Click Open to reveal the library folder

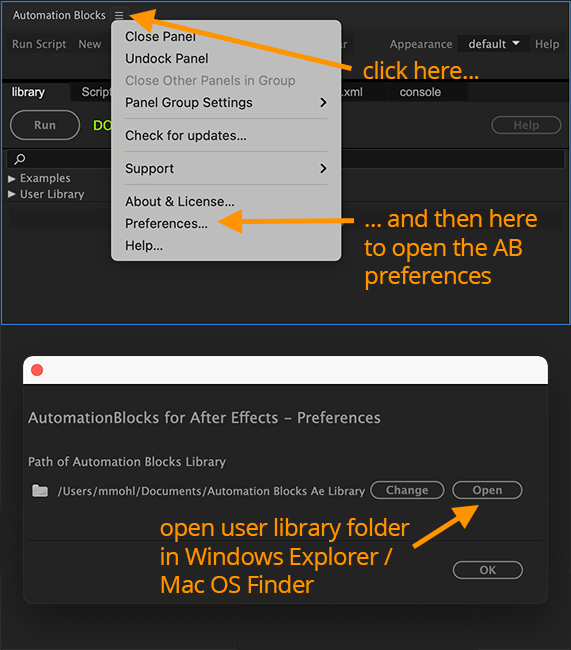[487, 490]
